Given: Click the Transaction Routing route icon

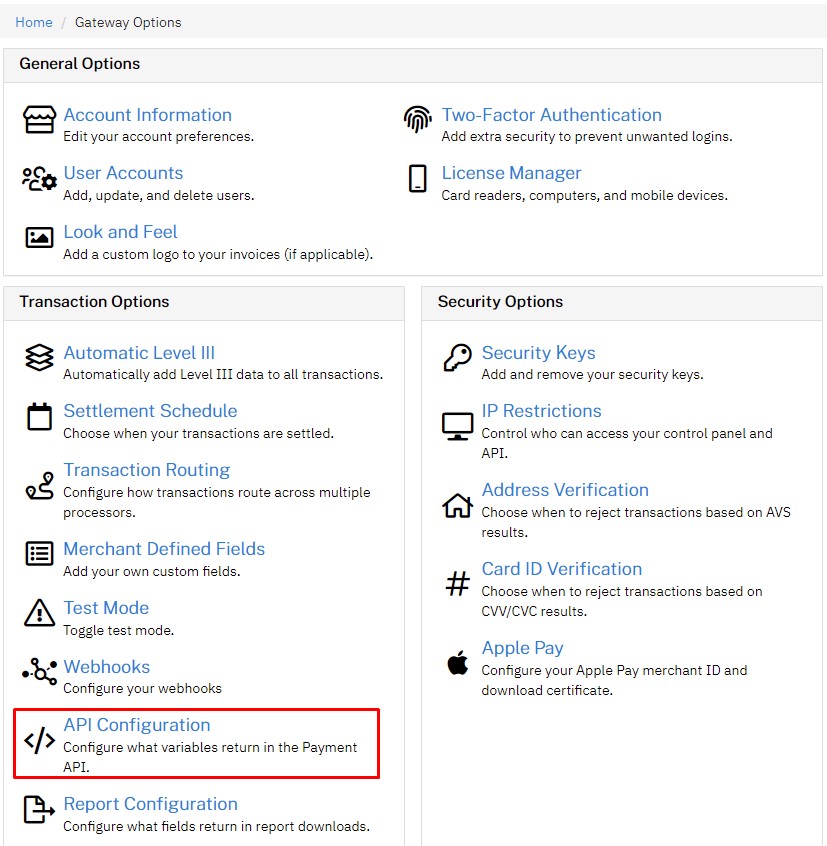Looking at the screenshot, I should (39, 486).
